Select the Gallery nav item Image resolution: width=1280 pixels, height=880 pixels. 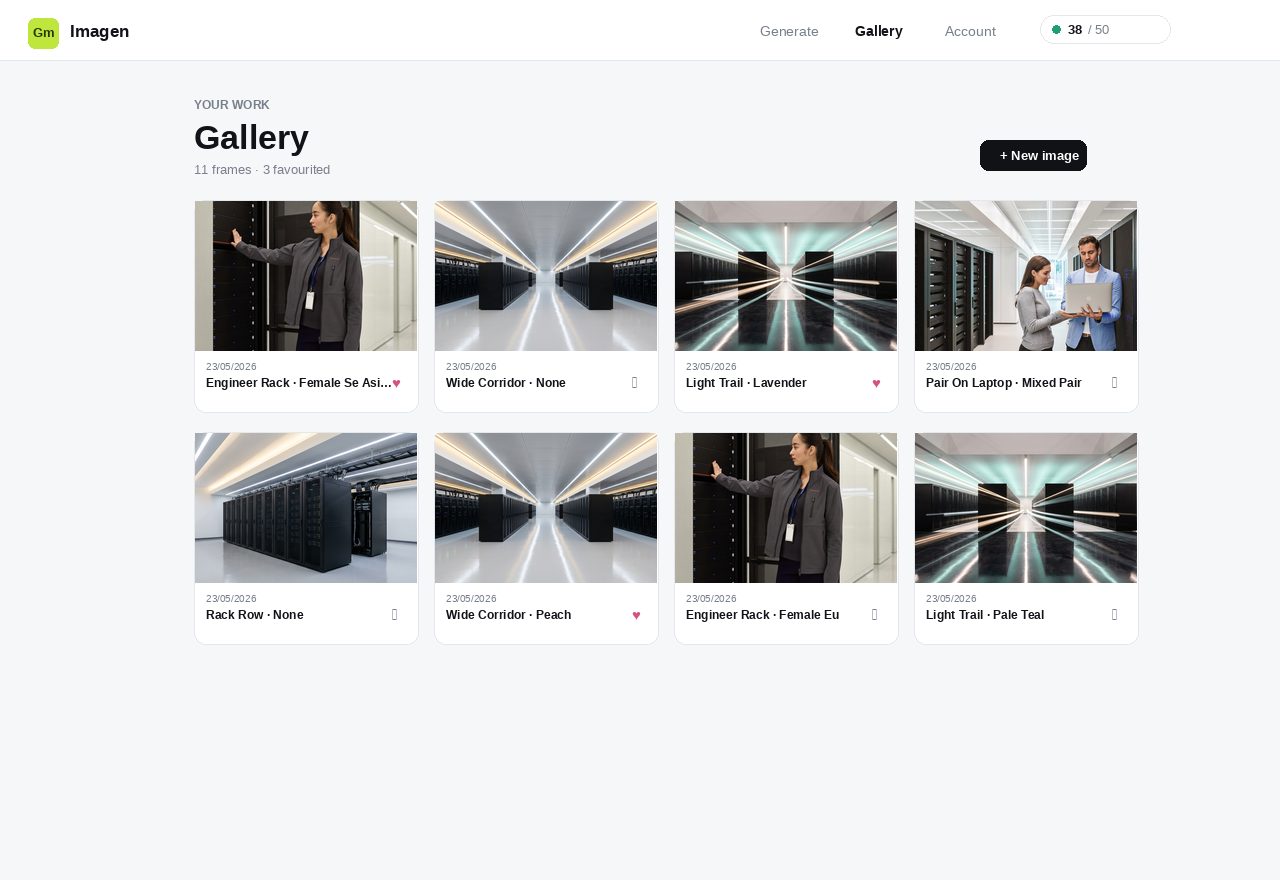pos(879,31)
